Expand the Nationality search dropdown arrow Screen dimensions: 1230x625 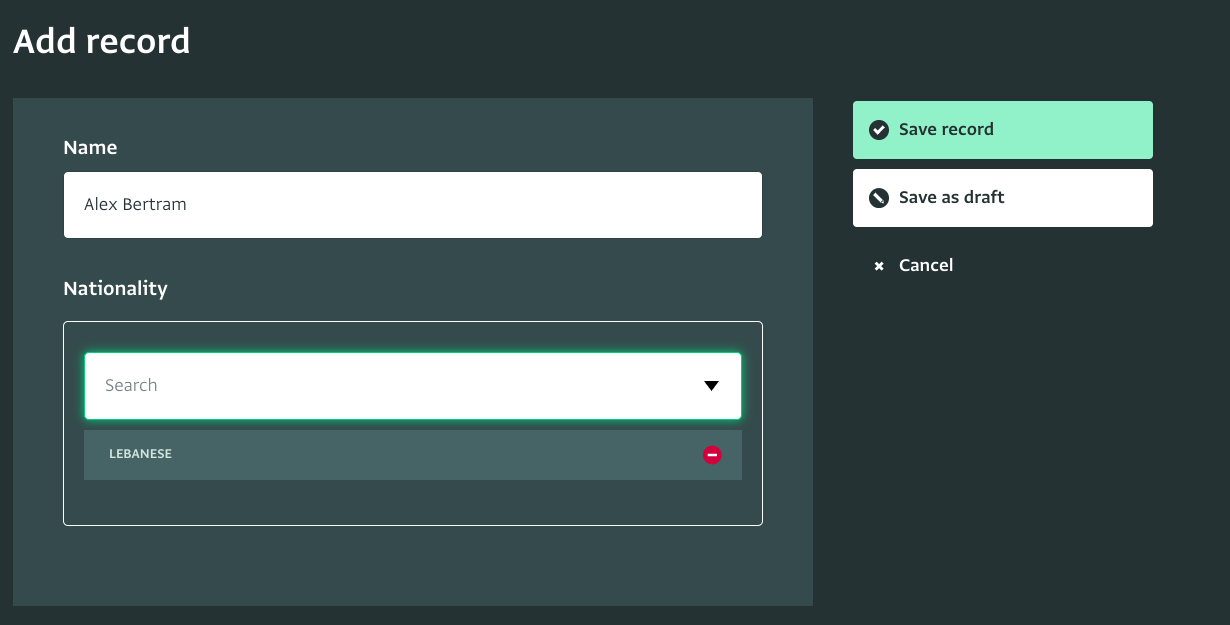click(x=711, y=386)
